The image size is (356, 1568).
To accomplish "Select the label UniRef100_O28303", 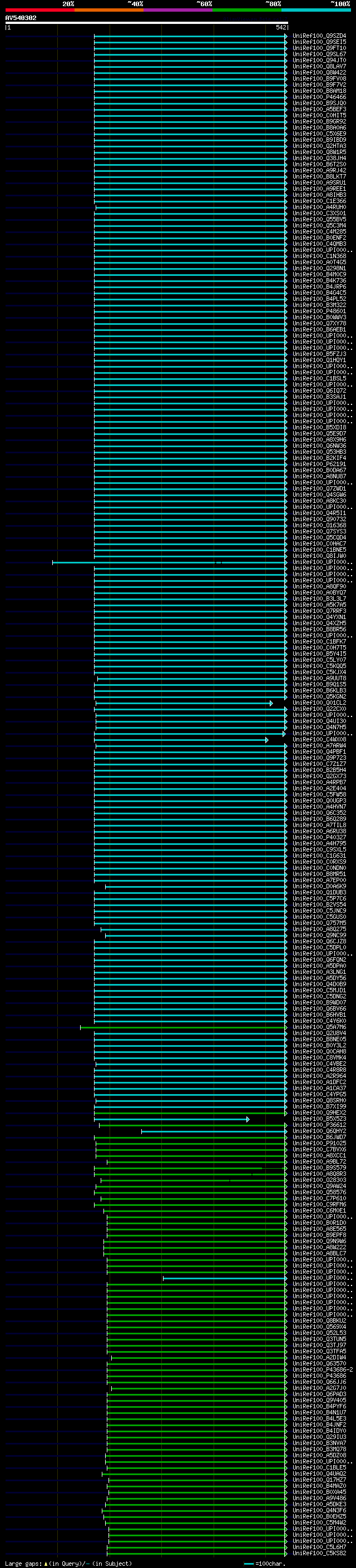I will (x=319, y=1180).
